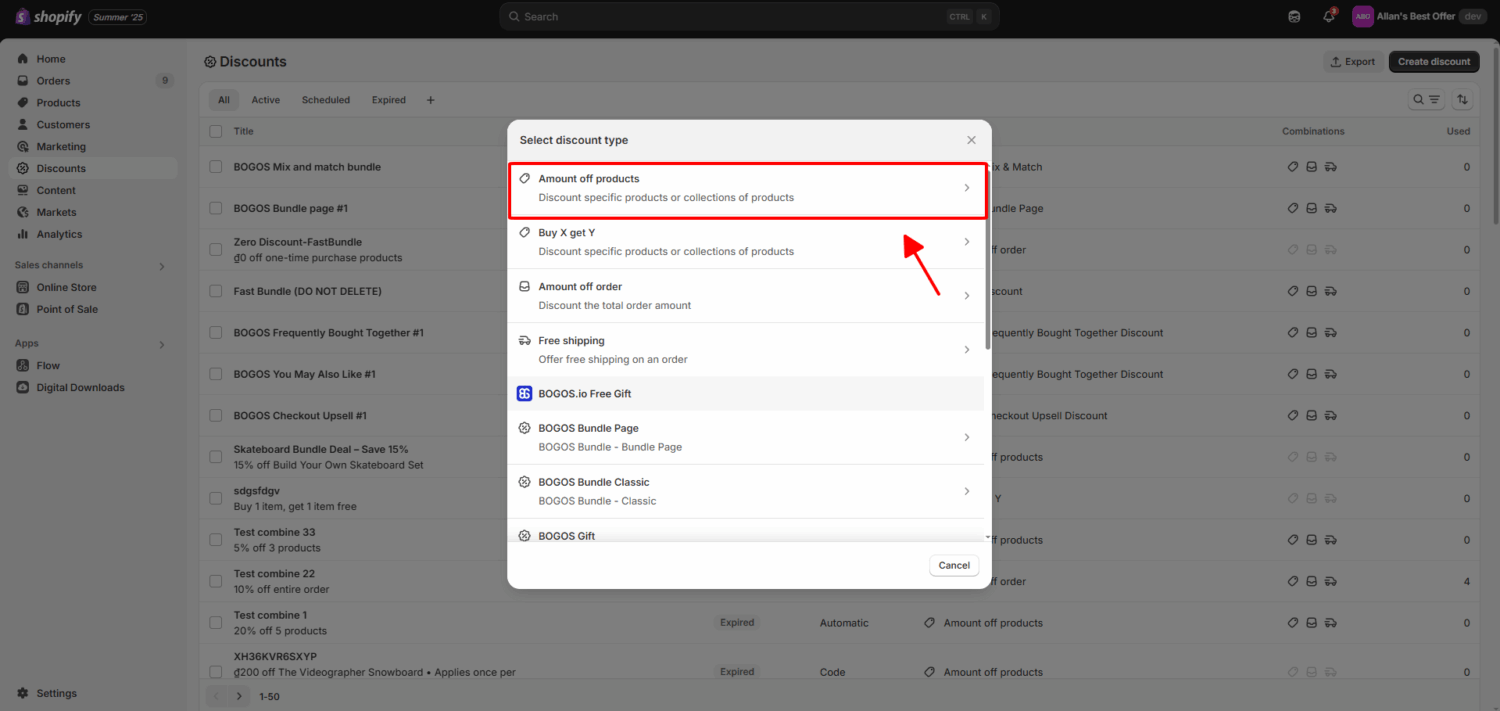Screen dimensions: 1500x711
Task: Check Skateboard Bundle Deal row
Action: (216, 457)
